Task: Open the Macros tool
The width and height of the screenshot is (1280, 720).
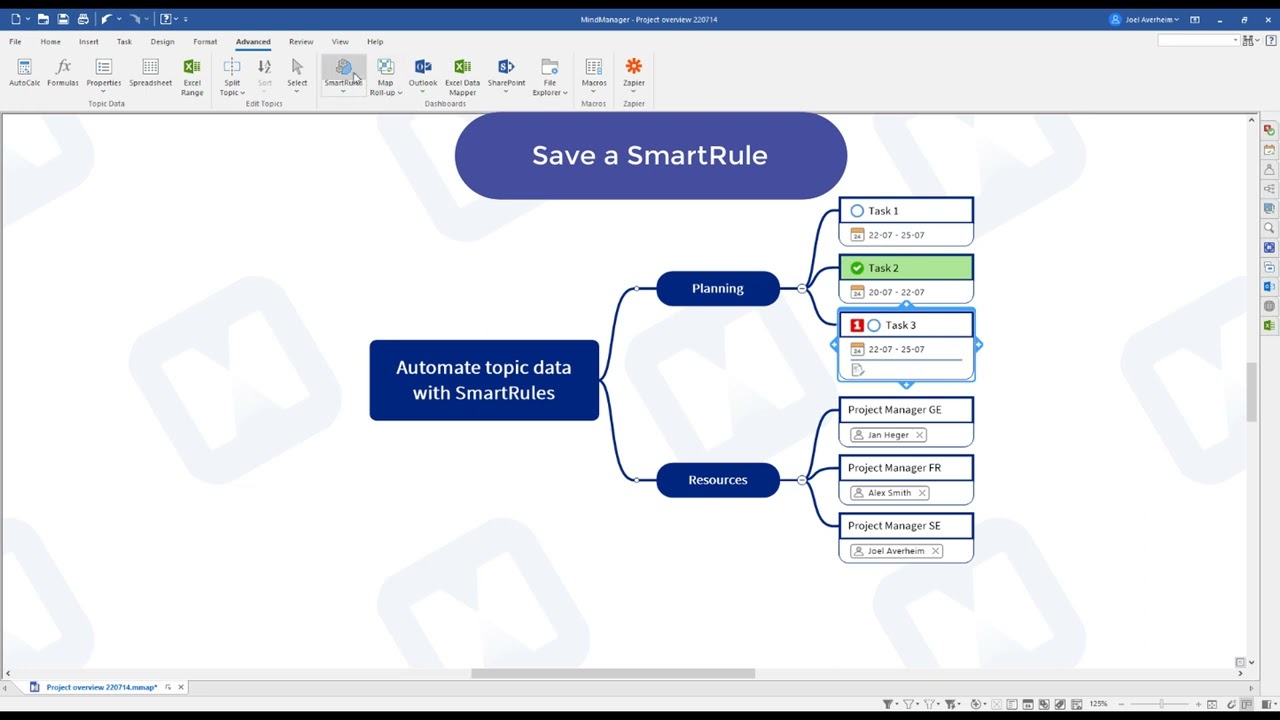Action: [x=594, y=73]
